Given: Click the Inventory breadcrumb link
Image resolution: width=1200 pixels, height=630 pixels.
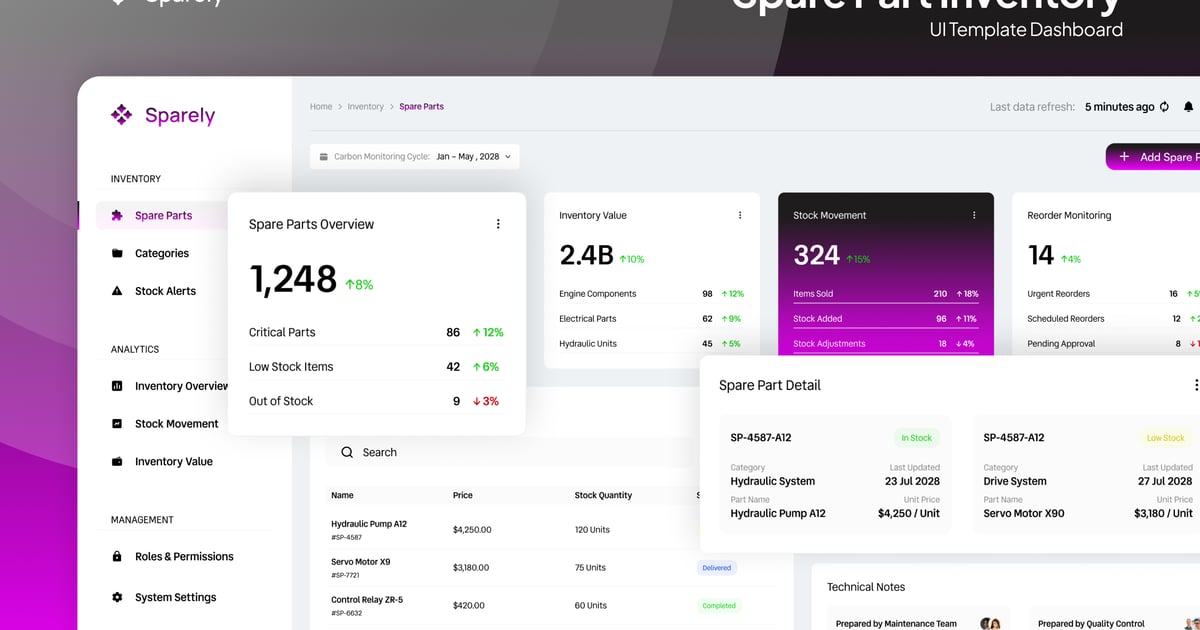Looking at the screenshot, I should (365, 107).
